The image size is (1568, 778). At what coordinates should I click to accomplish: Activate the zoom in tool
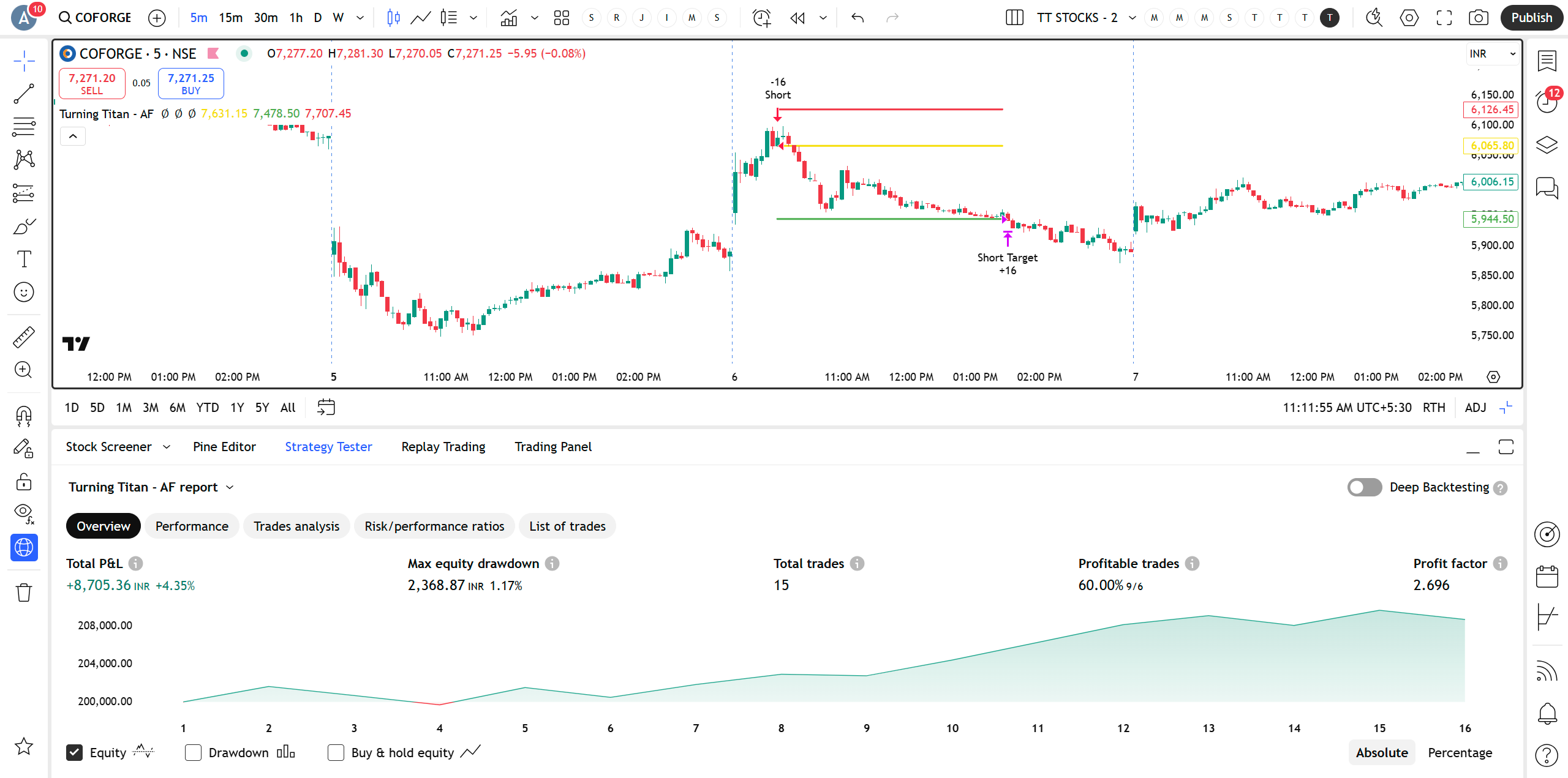(x=24, y=370)
